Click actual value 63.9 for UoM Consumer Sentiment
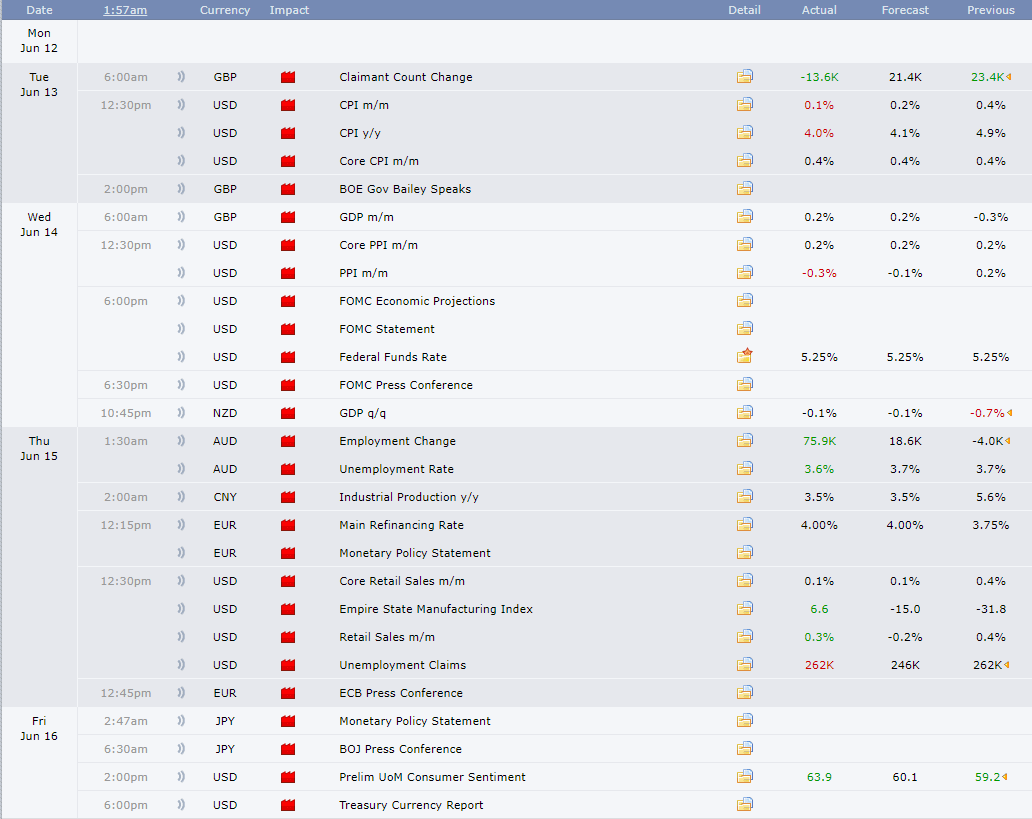The width and height of the screenshot is (1032, 819). click(819, 777)
